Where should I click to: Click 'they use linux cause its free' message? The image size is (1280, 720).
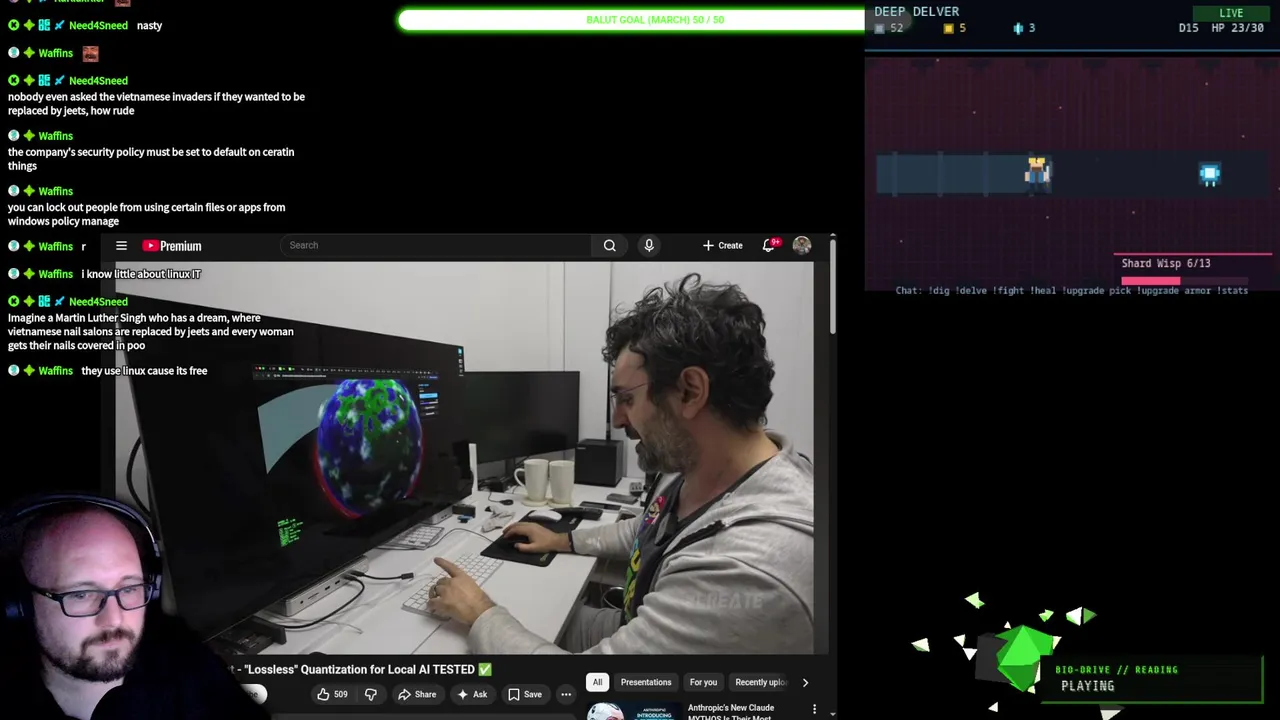(x=144, y=371)
